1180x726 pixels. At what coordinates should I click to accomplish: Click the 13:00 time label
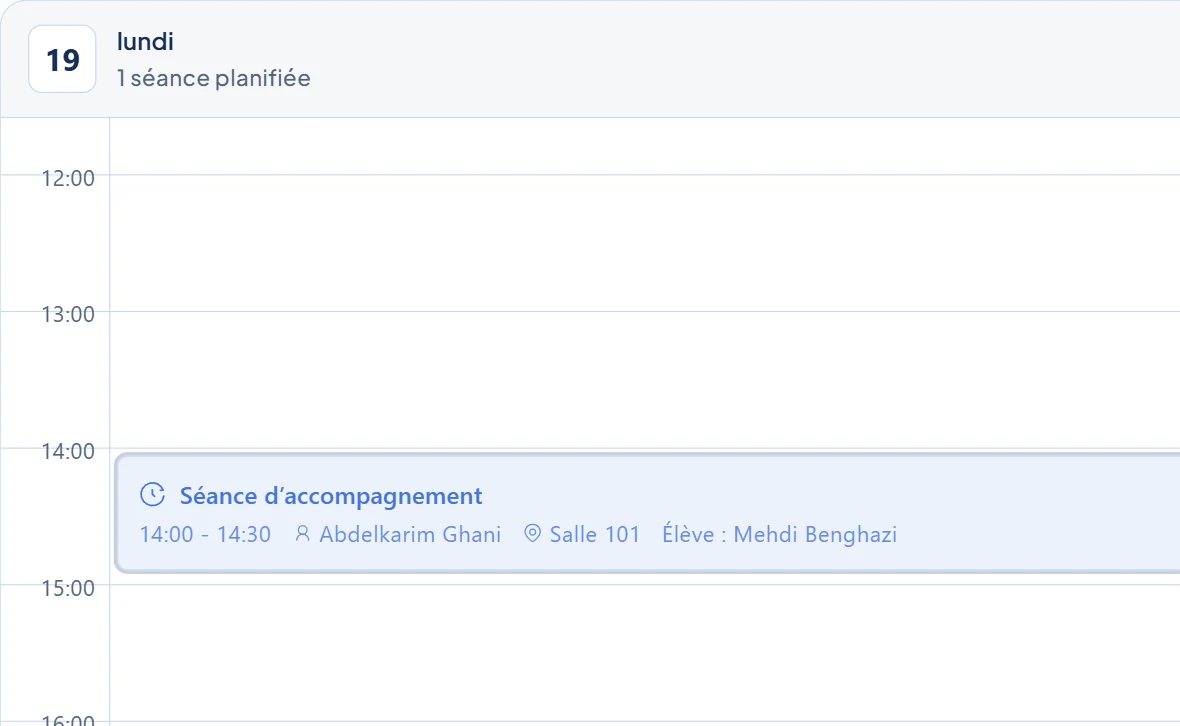[68, 314]
